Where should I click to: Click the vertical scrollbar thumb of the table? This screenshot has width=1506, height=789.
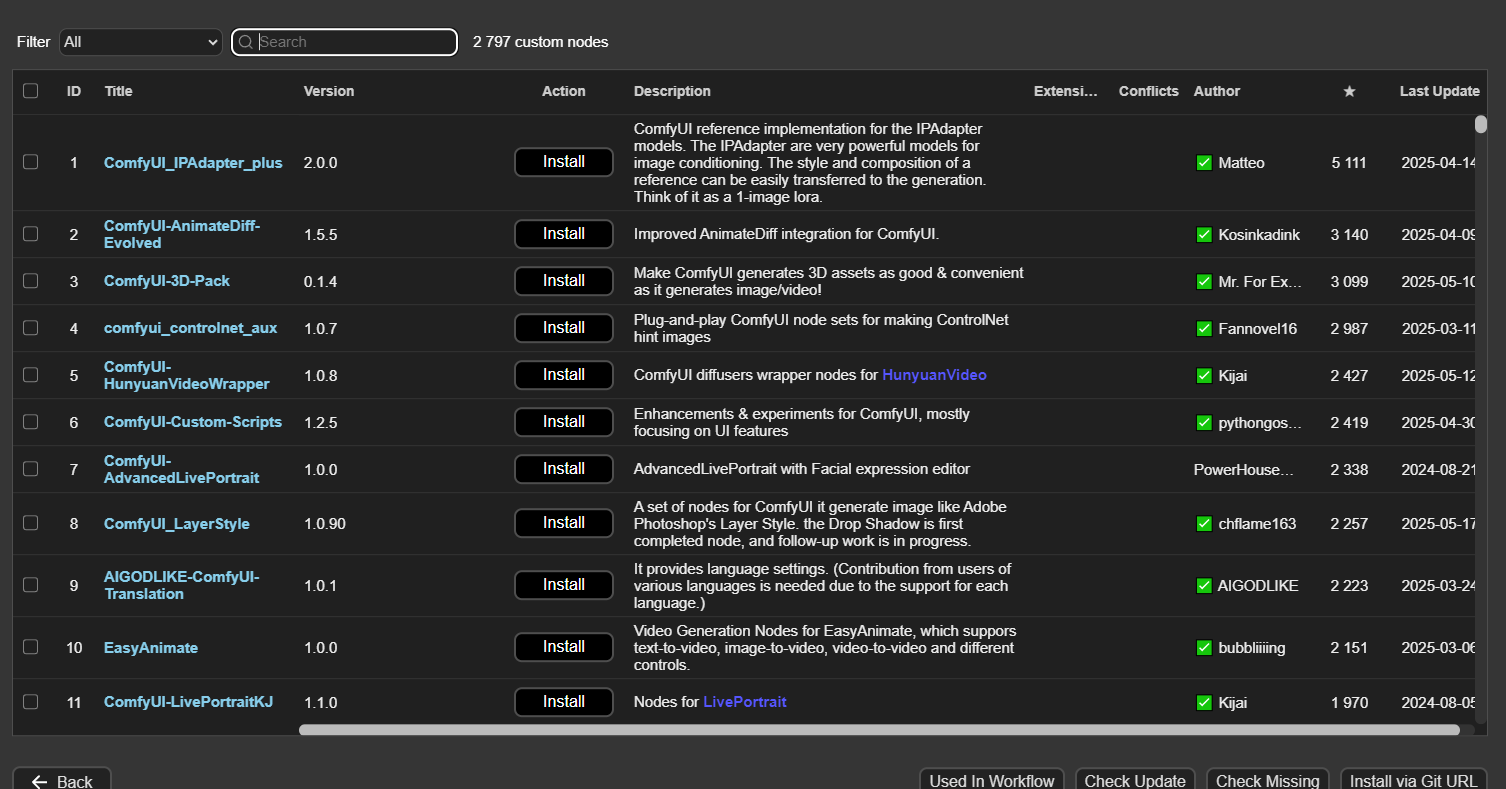coord(1481,123)
